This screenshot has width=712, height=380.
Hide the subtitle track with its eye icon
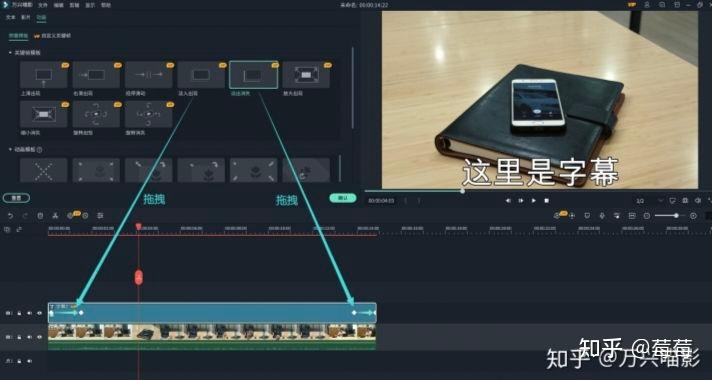(40, 313)
